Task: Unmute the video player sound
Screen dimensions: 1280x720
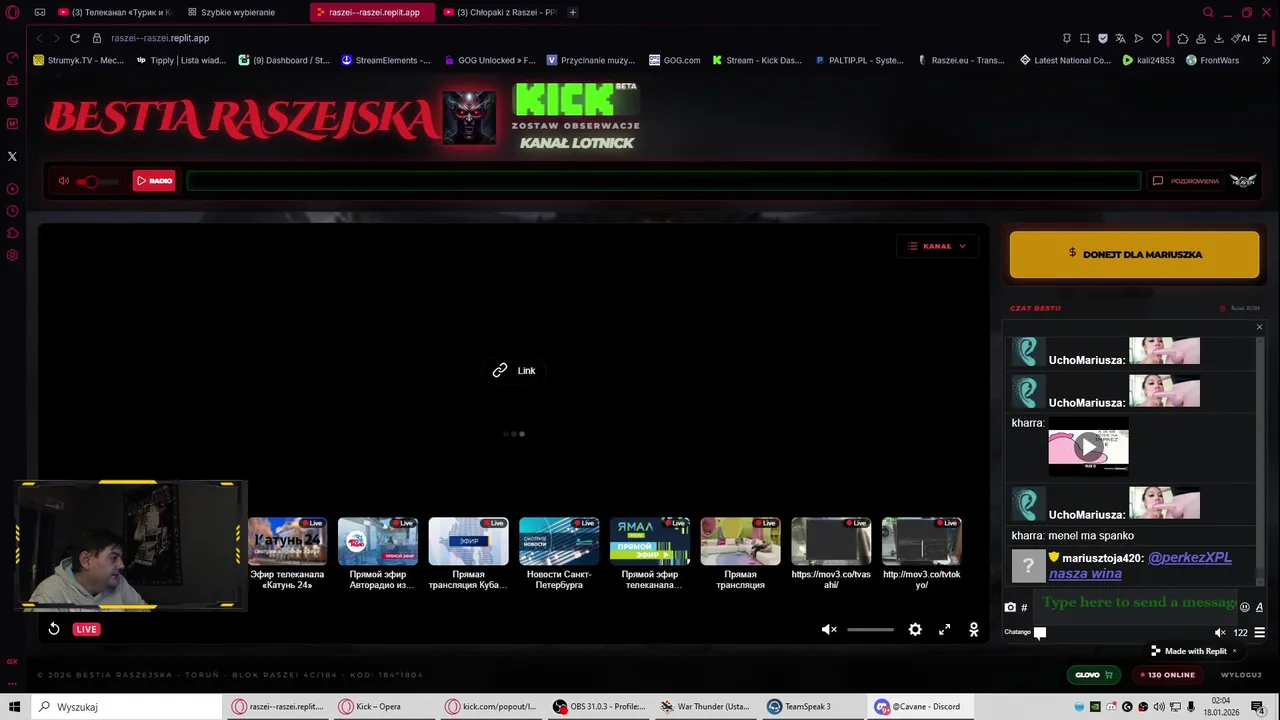Action: point(829,629)
